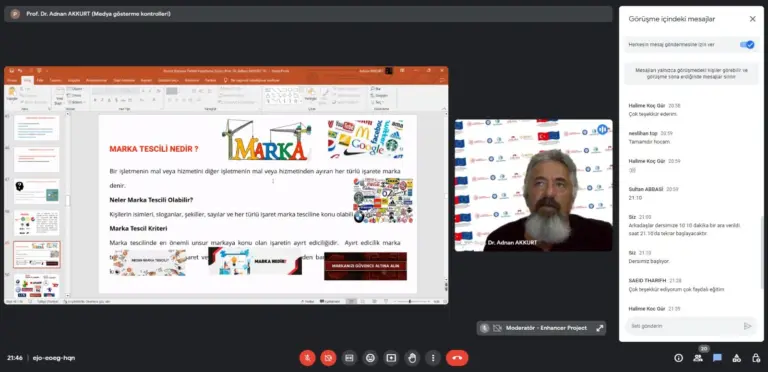
Task: Select slide 50 thumbnail
Action: point(36,286)
